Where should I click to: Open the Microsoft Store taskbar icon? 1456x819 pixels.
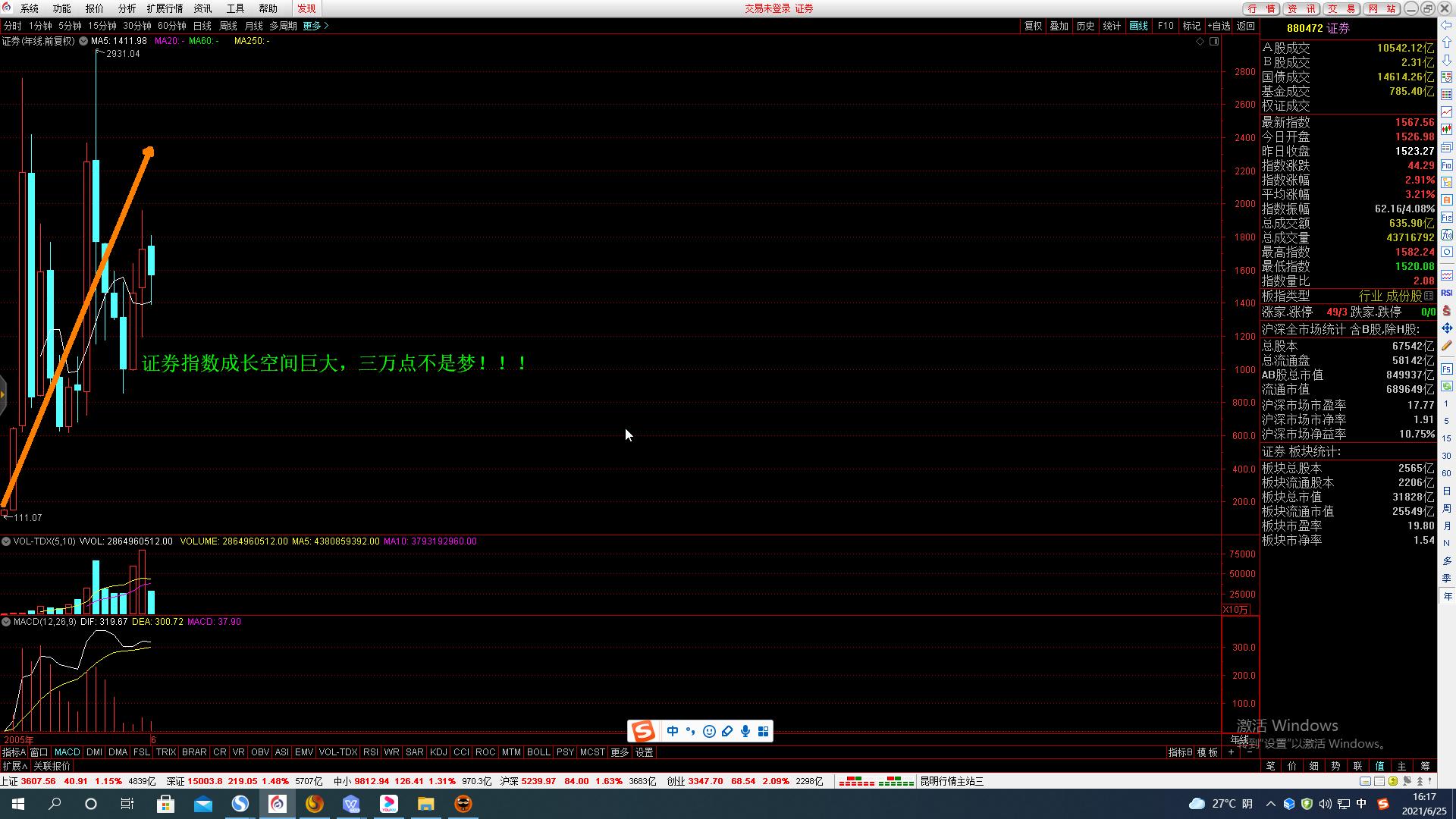pos(165,804)
